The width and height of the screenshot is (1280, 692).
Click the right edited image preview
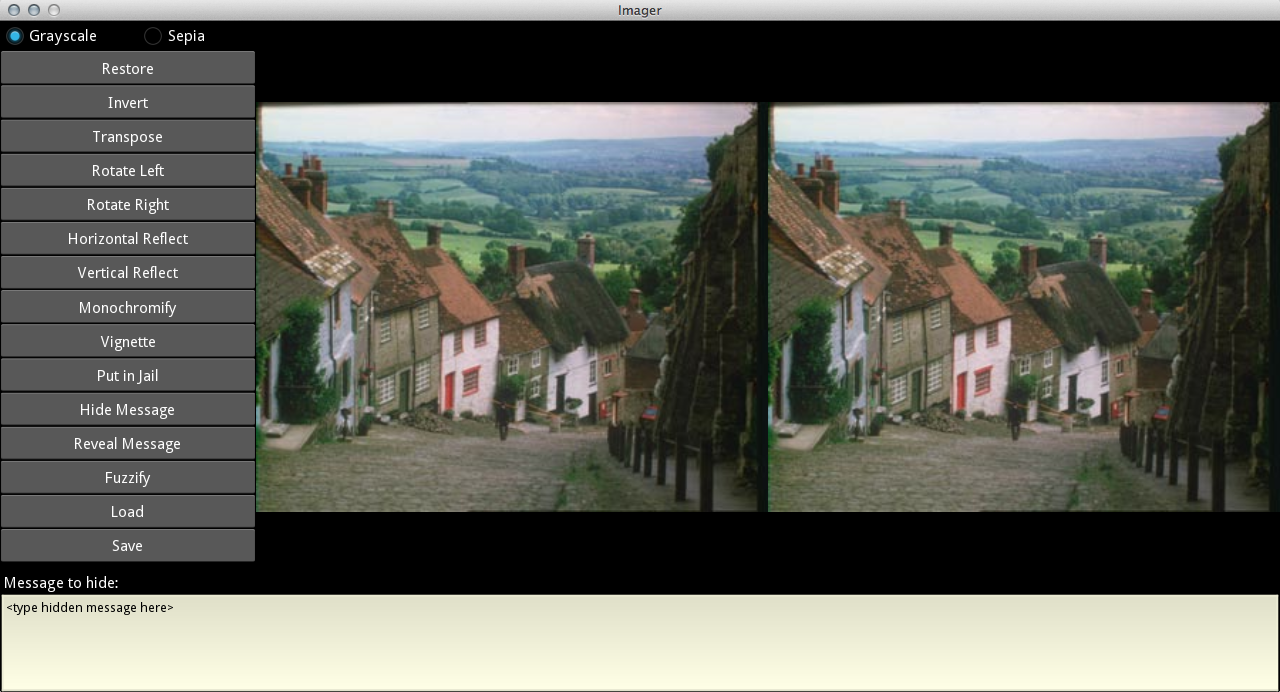click(x=1018, y=308)
